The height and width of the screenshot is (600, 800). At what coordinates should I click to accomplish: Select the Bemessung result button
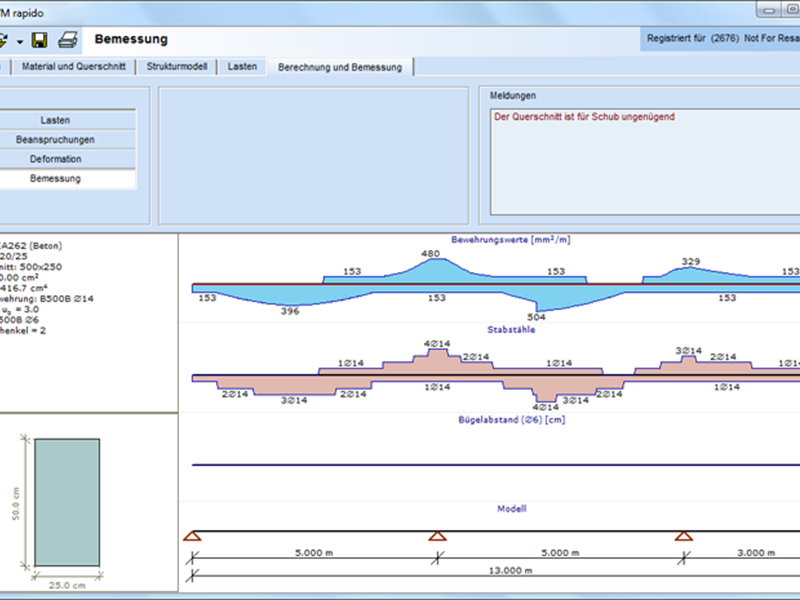tap(68, 179)
